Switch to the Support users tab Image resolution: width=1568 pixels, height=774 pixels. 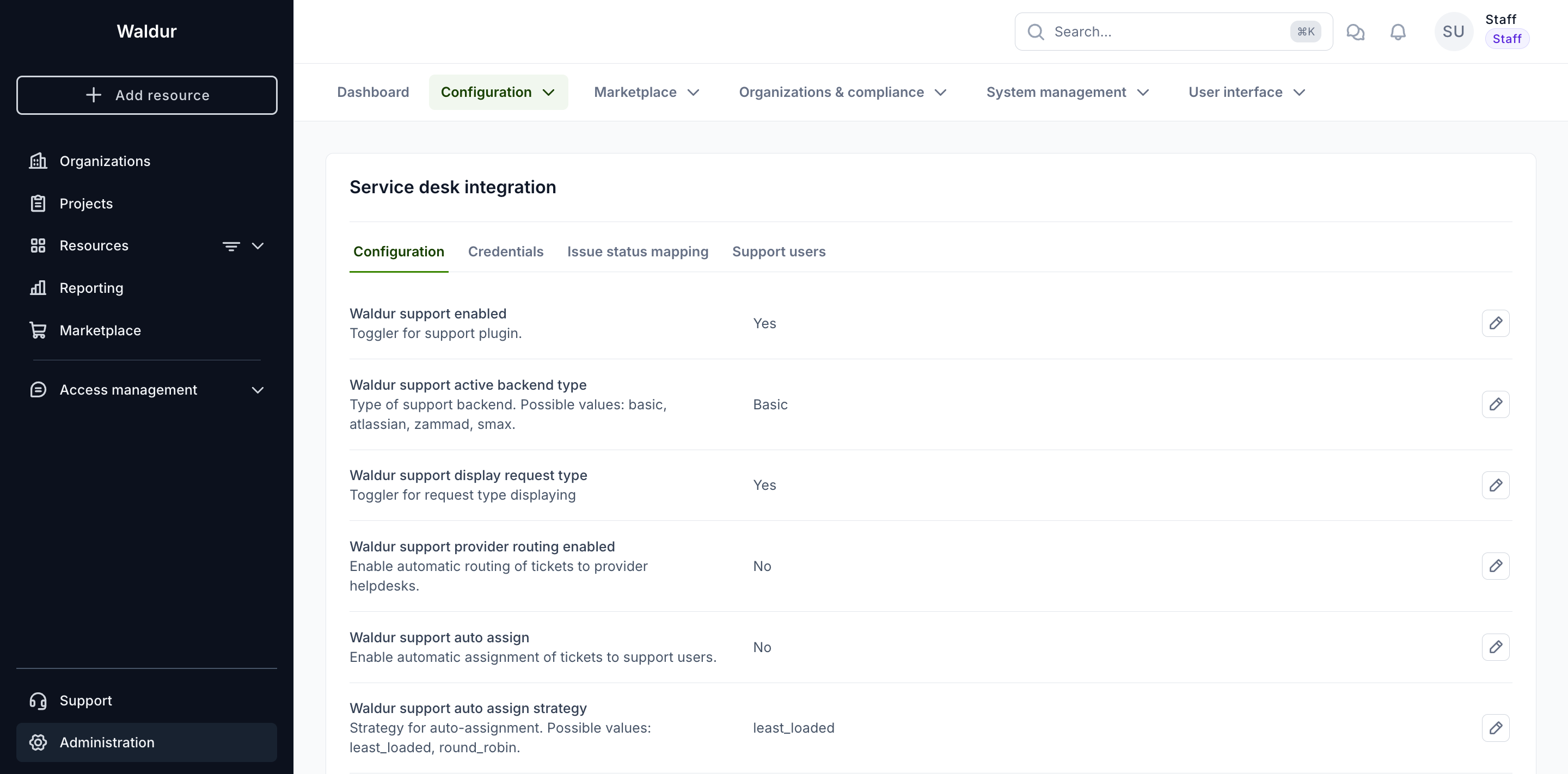tap(779, 251)
